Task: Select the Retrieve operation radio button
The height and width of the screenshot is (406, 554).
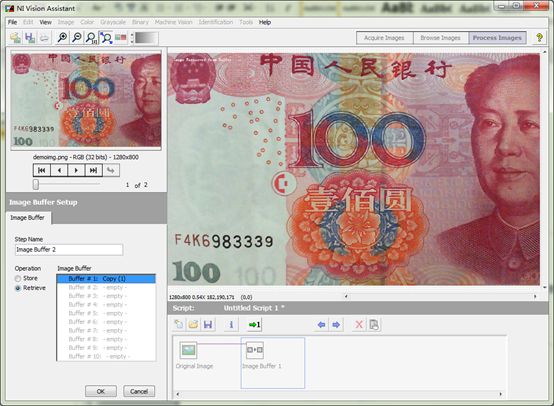Action: click(x=18, y=288)
